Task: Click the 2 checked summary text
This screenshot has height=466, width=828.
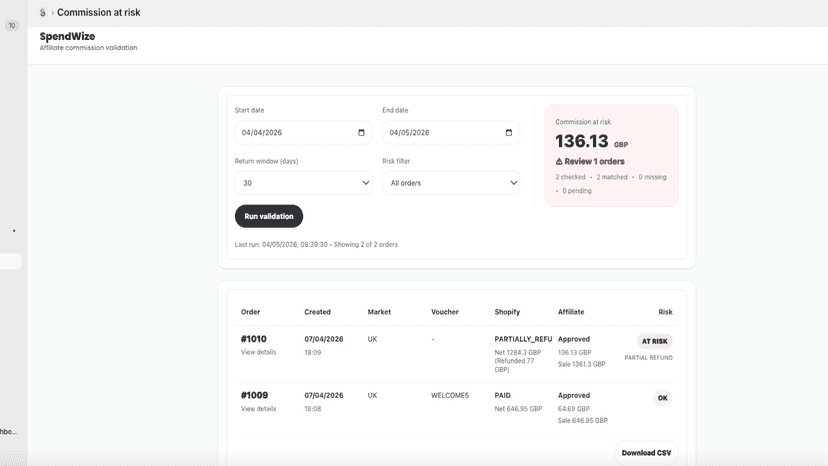Action: coord(570,177)
